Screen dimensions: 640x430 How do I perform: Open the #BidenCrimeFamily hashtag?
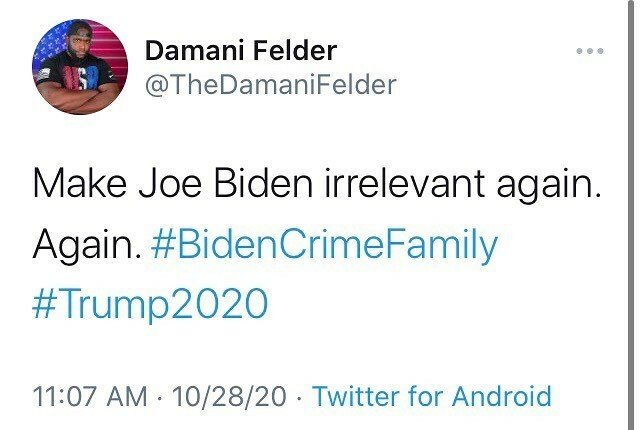point(327,245)
